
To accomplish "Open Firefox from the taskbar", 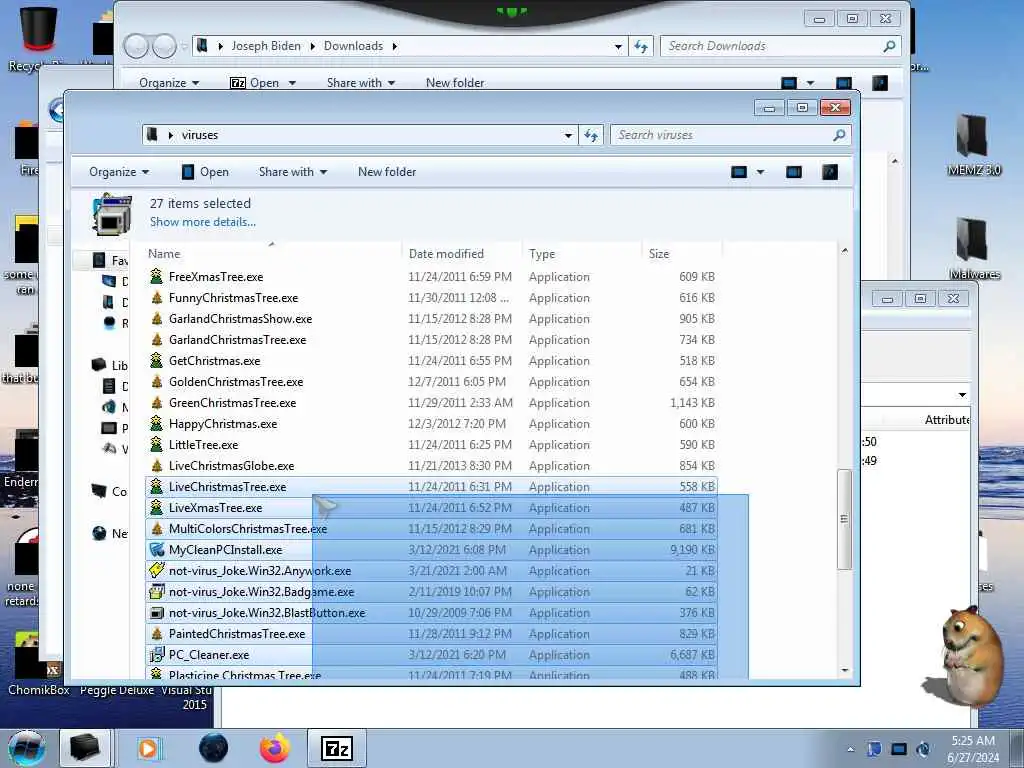I will point(275,748).
